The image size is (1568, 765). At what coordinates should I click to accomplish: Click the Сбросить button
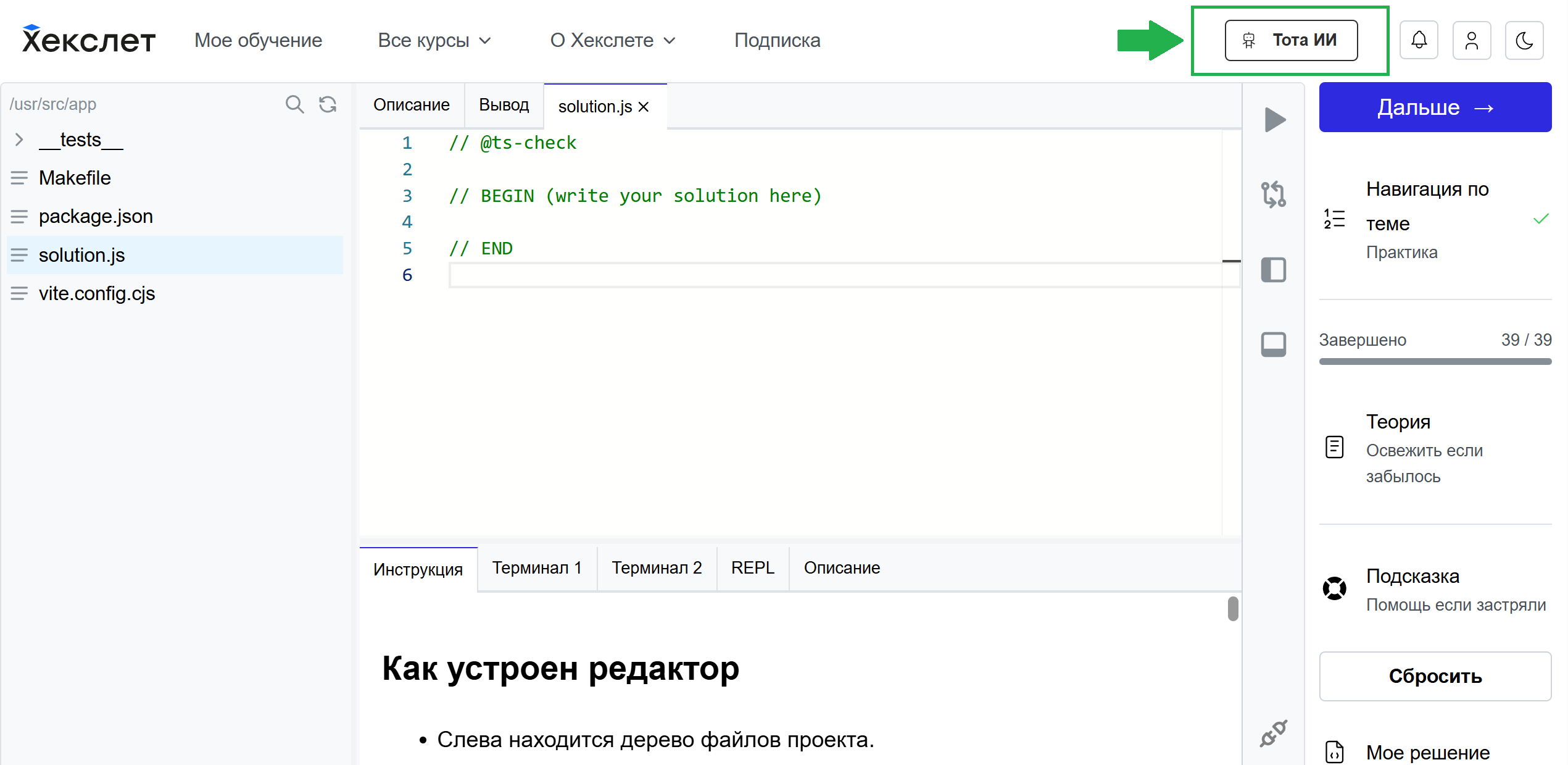1435,676
